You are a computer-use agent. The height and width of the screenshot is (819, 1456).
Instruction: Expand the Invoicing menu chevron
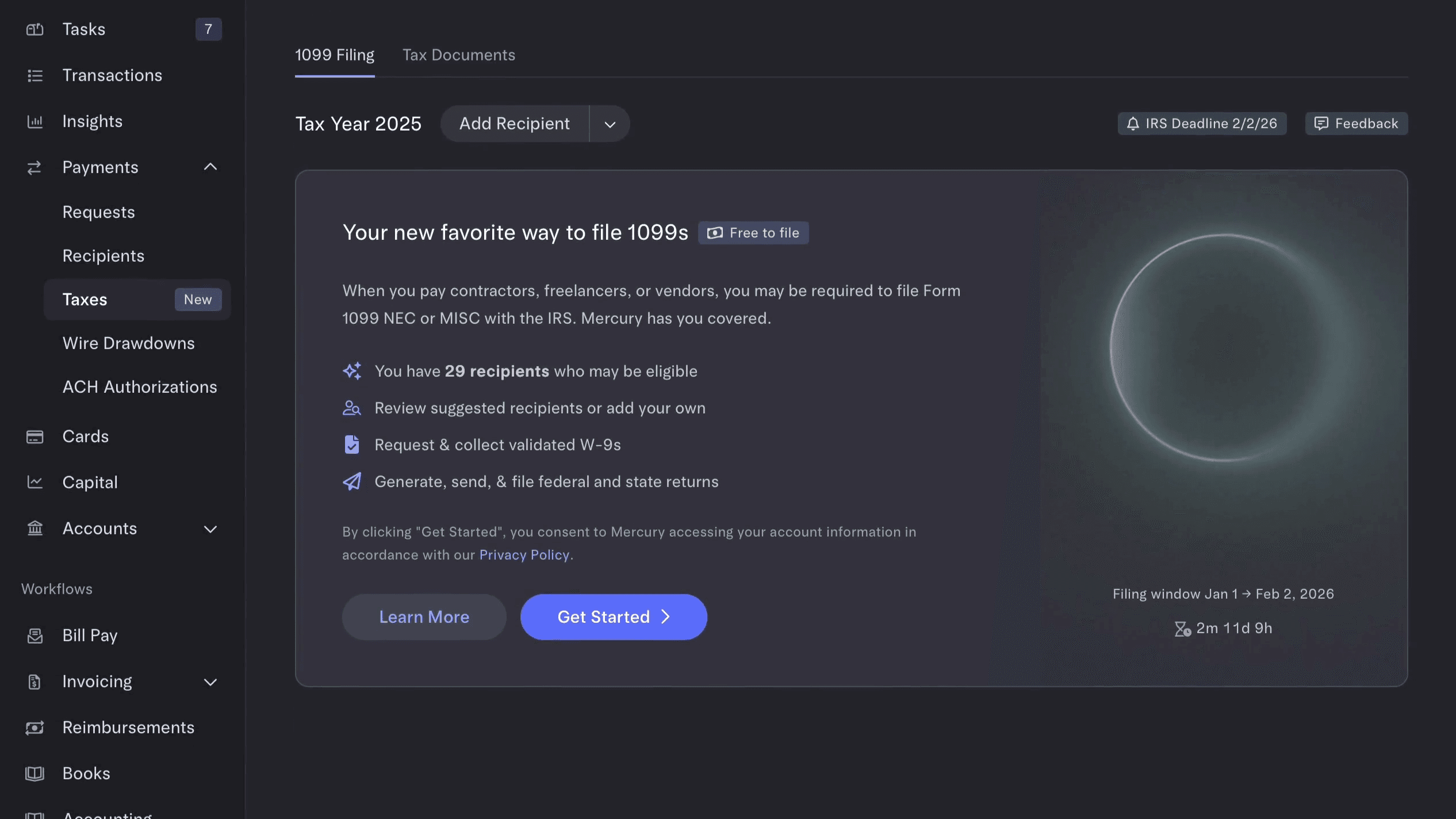click(x=210, y=682)
